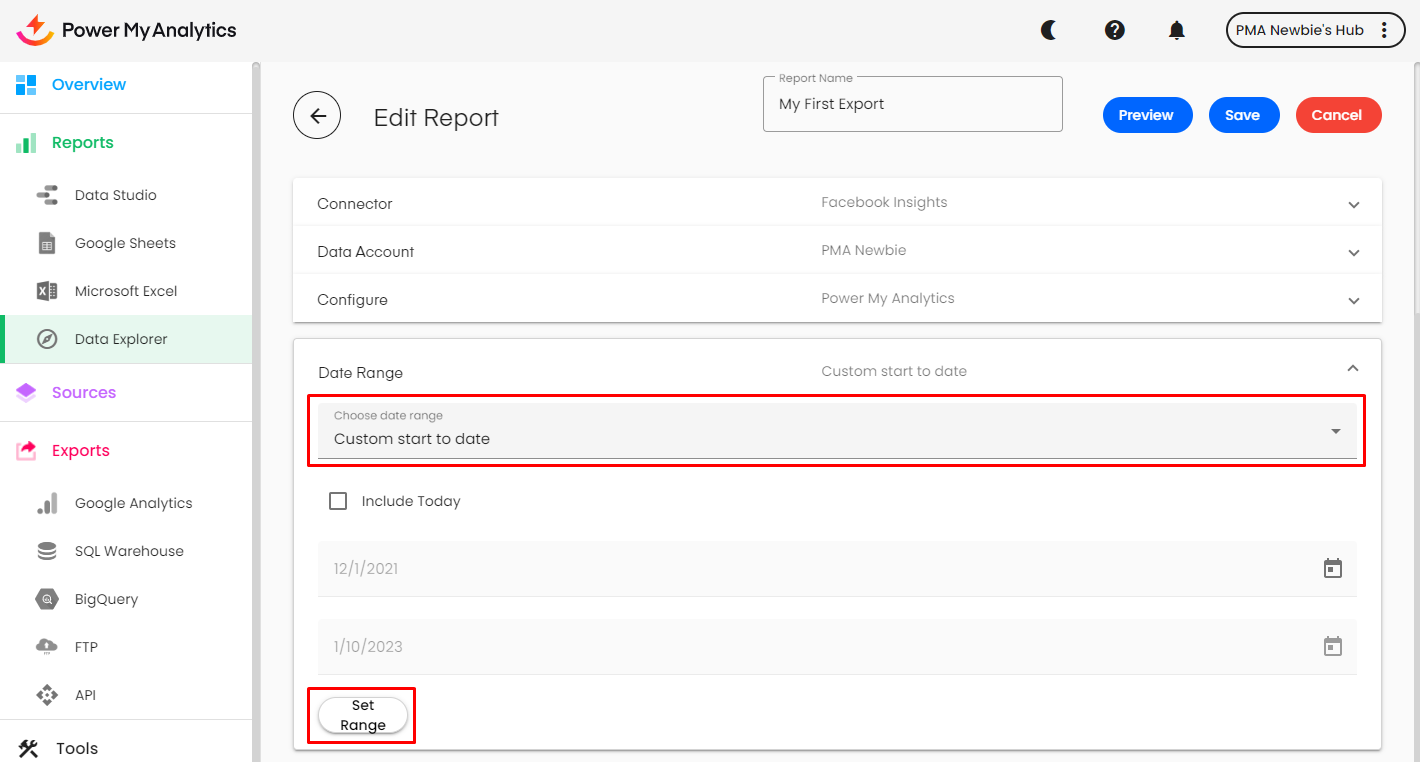1420x762 pixels.
Task: Go to Overview in the sidebar
Action: (89, 85)
